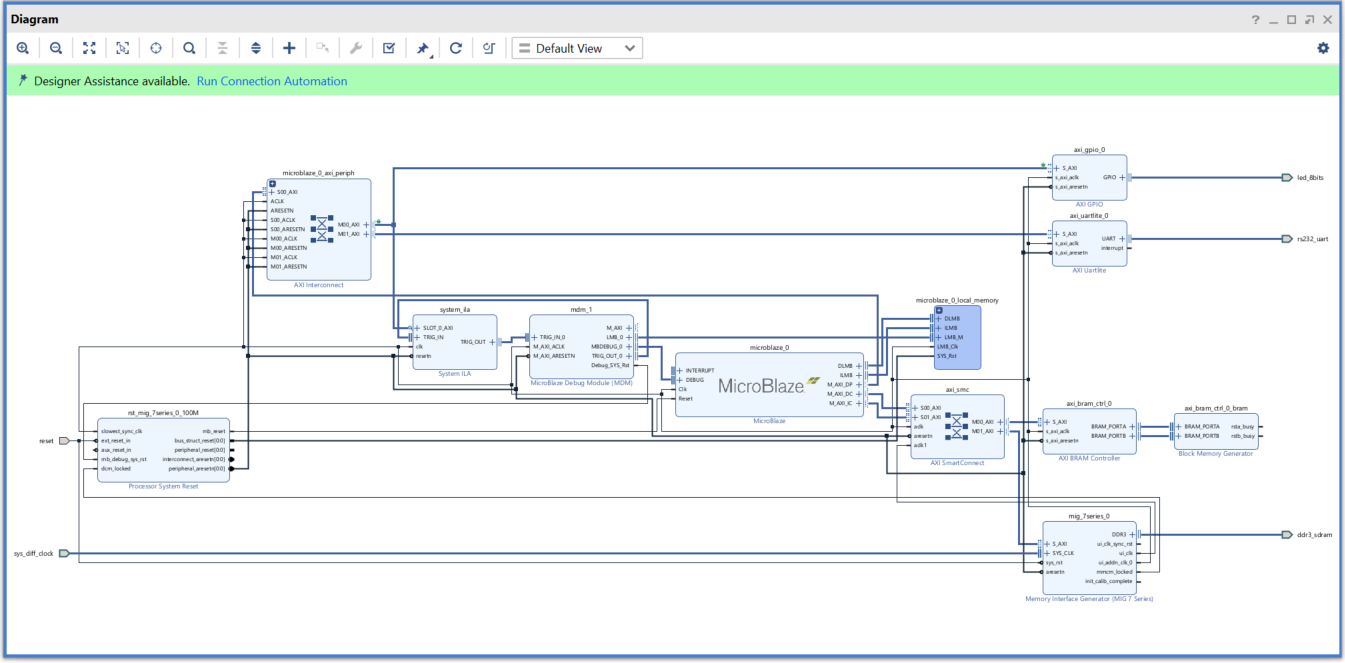Click the led_8bits external output port
The height and width of the screenshot is (663, 1345).
1287,178
